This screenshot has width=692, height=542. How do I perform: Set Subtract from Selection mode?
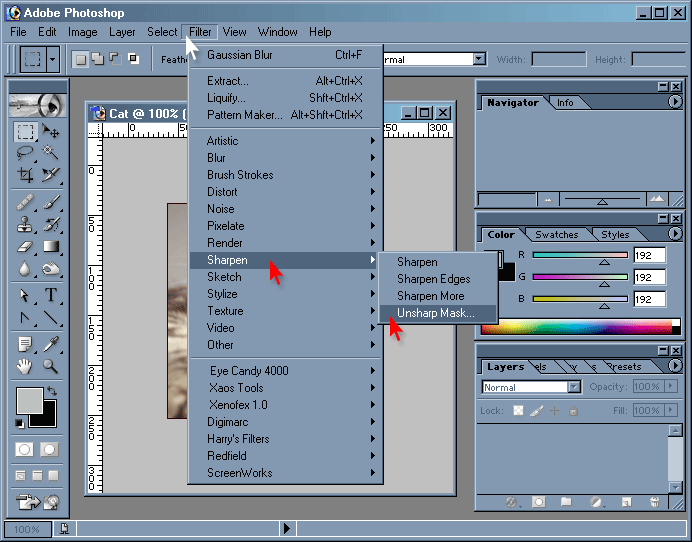115,59
